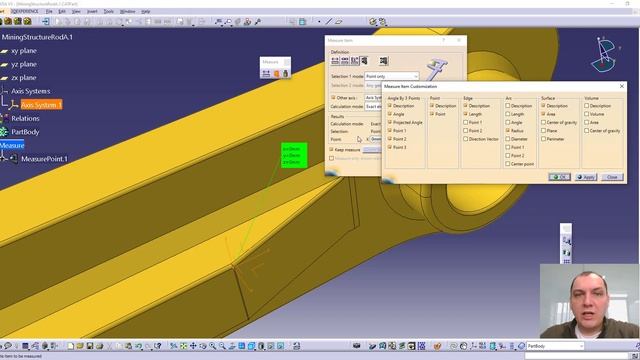This screenshot has width=640, height=360.
Task: Click the Save icon in bottom toolbar
Action: tap(90, 346)
